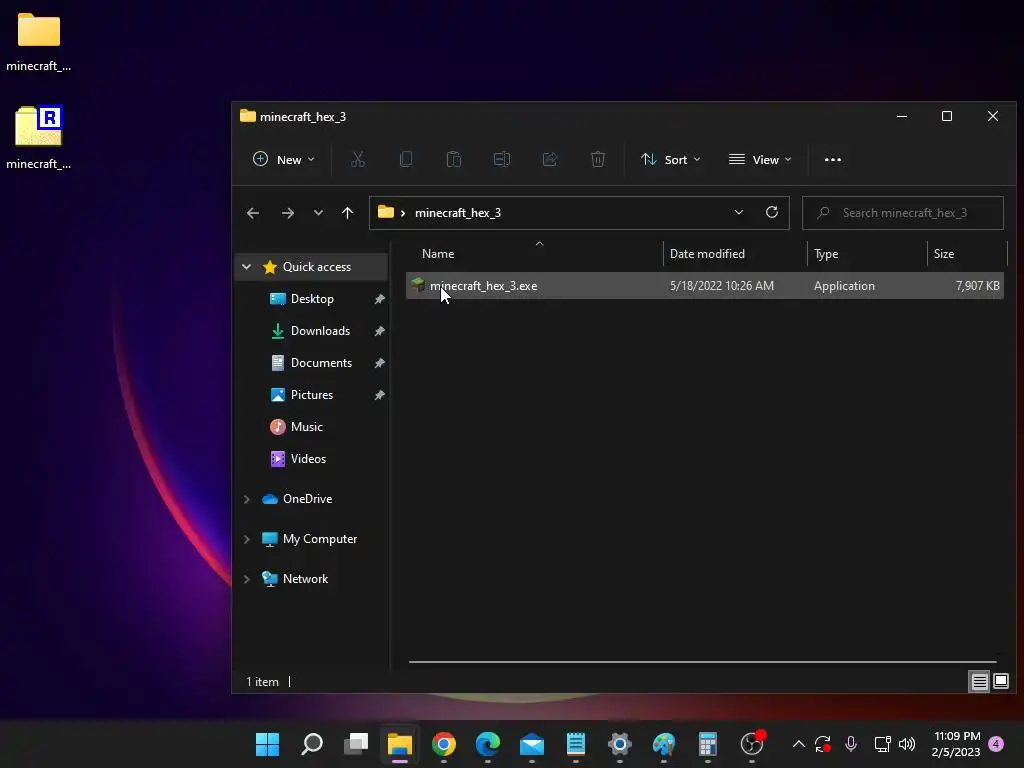
Task: Click the Paste clipboard icon
Action: (454, 159)
